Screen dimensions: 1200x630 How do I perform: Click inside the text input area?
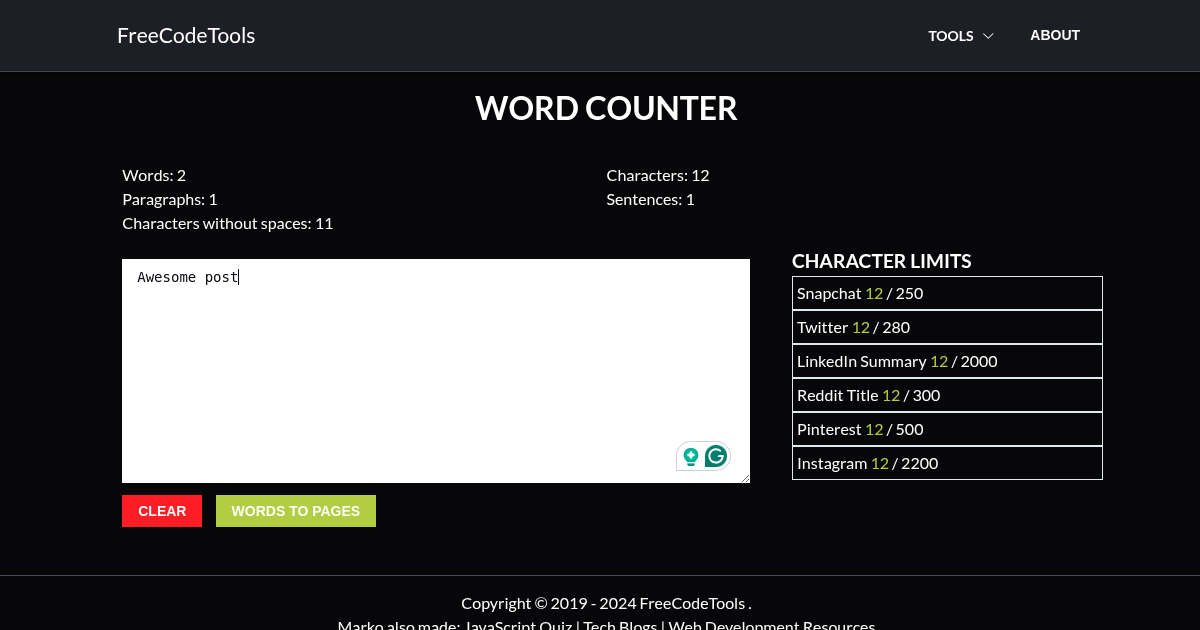pos(435,370)
